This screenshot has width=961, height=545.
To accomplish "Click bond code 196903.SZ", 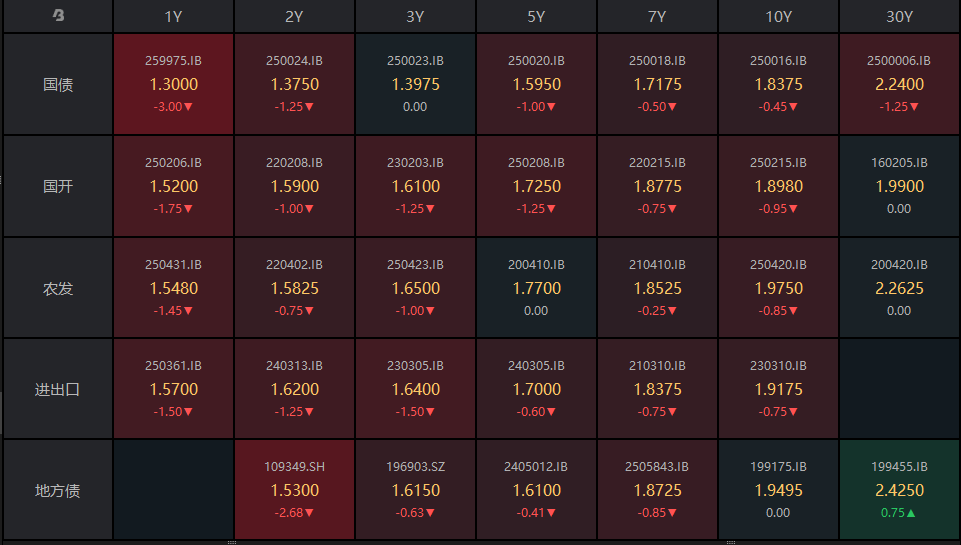I will pos(415,467).
